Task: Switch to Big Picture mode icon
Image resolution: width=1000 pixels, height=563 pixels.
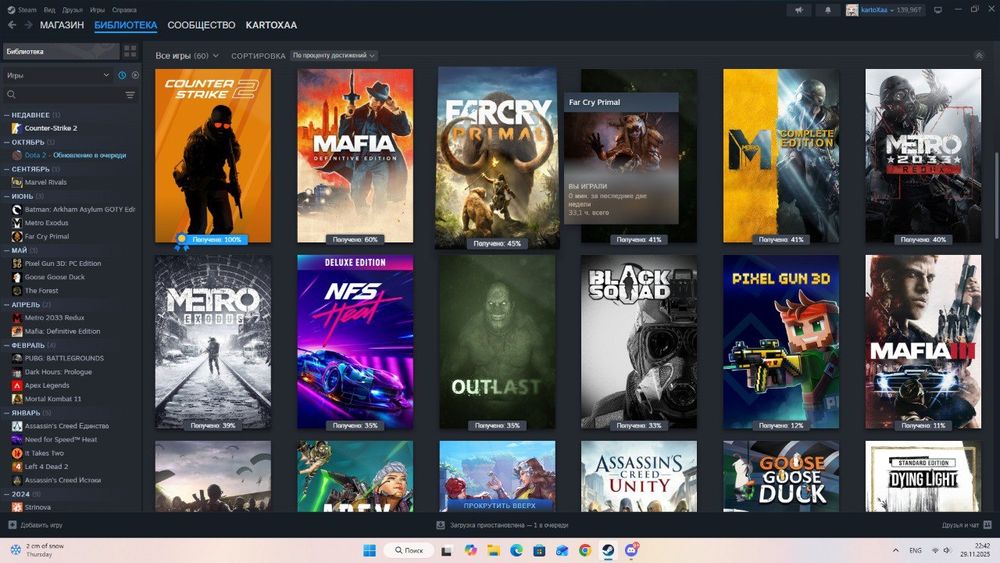Action: click(938, 10)
